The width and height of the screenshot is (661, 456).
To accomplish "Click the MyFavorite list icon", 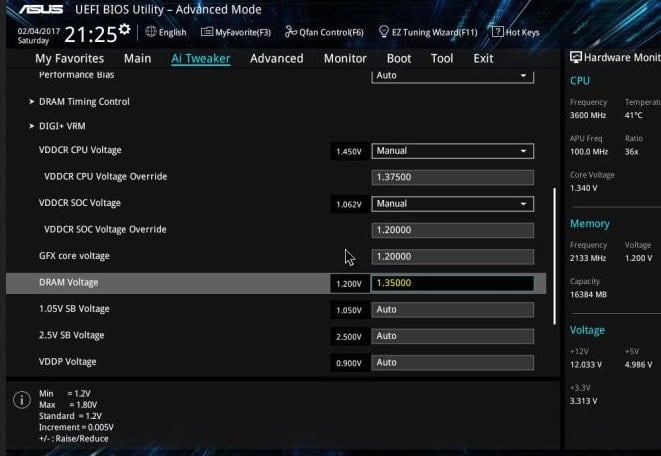I will pos(207,32).
